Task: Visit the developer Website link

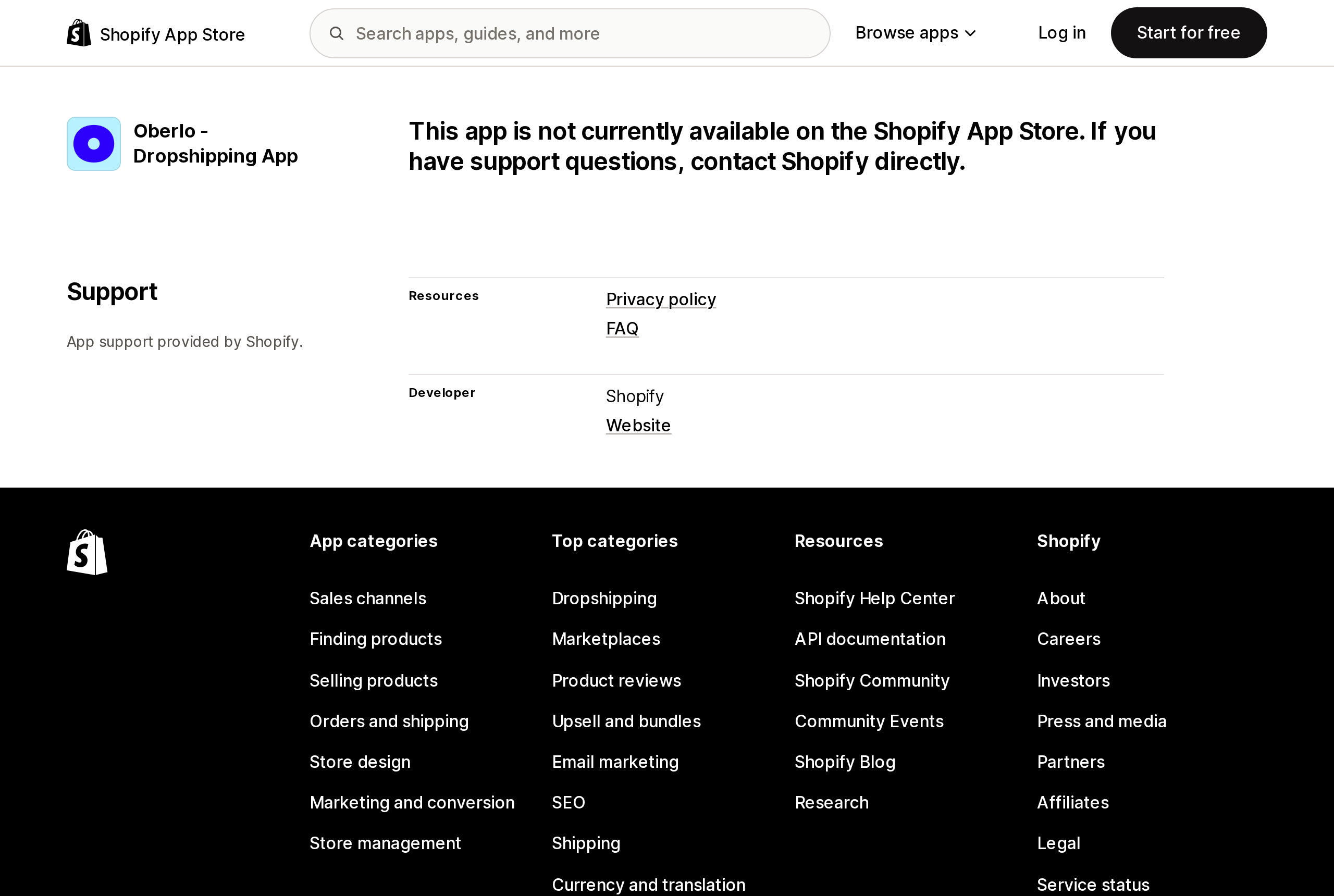Action: pyautogui.click(x=638, y=425)
